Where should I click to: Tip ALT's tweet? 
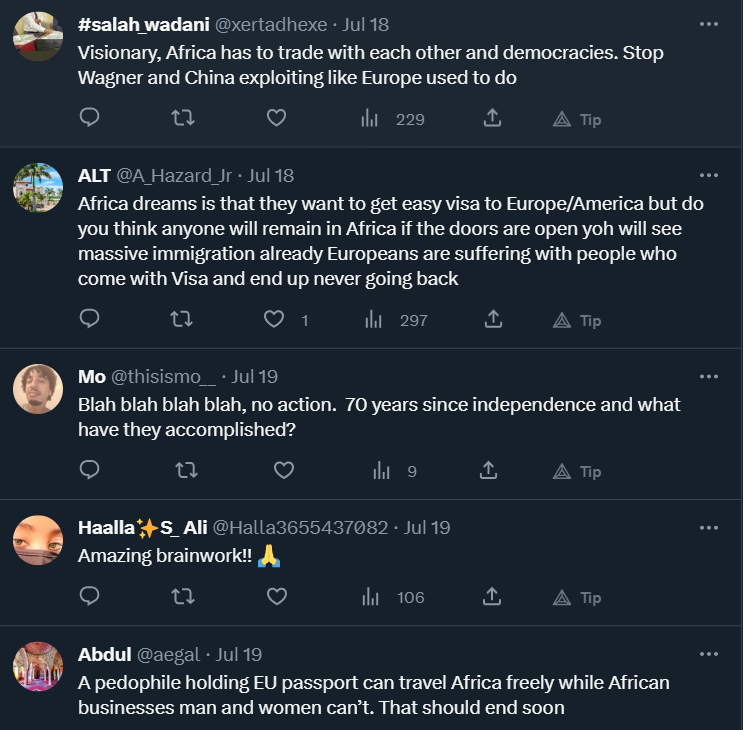point(576,320)
